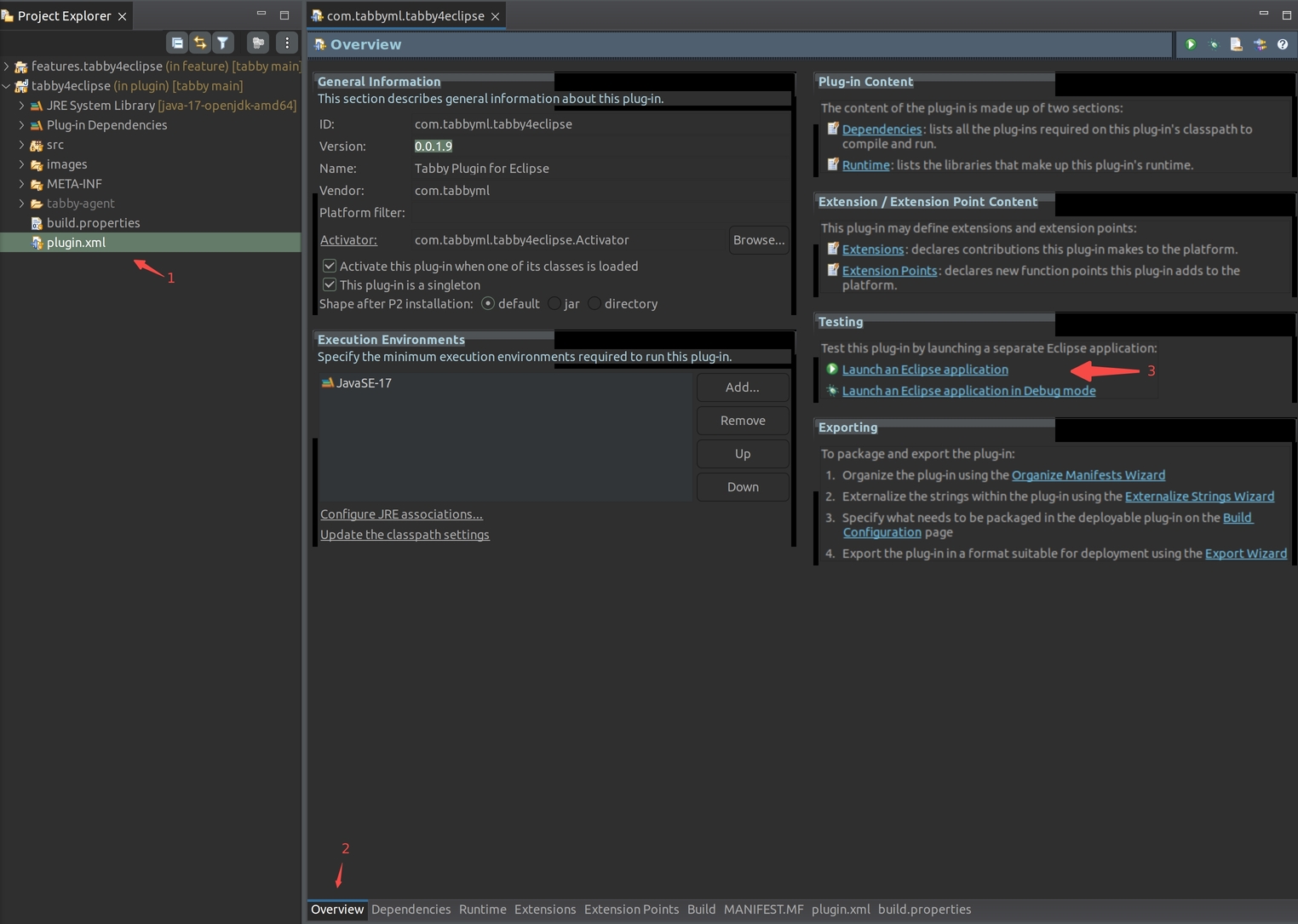Select the default shape radio button
Image resolution: width=1298 pixels, height=924 pixels.
coord(488,303)
